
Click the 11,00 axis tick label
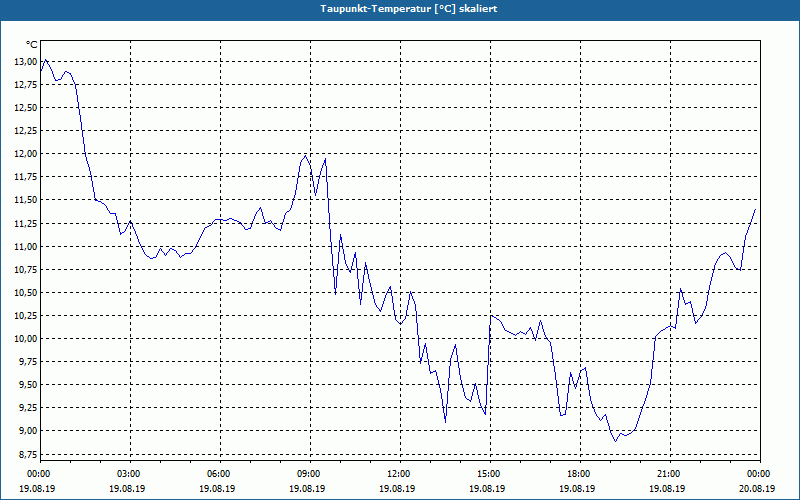[27, 246]
